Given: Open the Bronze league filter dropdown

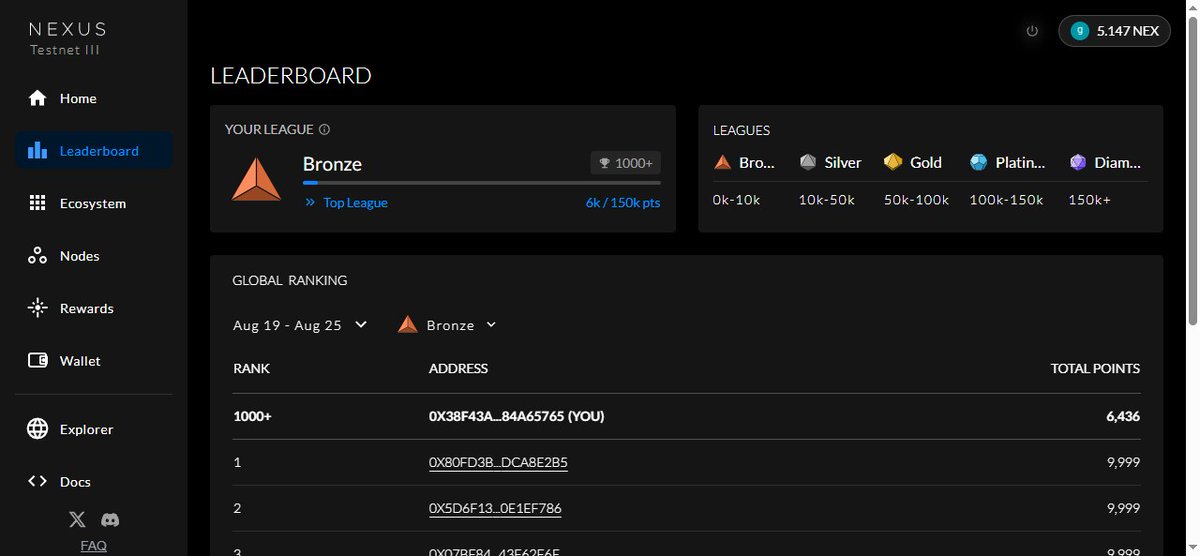Looking at the screenshot, I should tap(447, 325).
